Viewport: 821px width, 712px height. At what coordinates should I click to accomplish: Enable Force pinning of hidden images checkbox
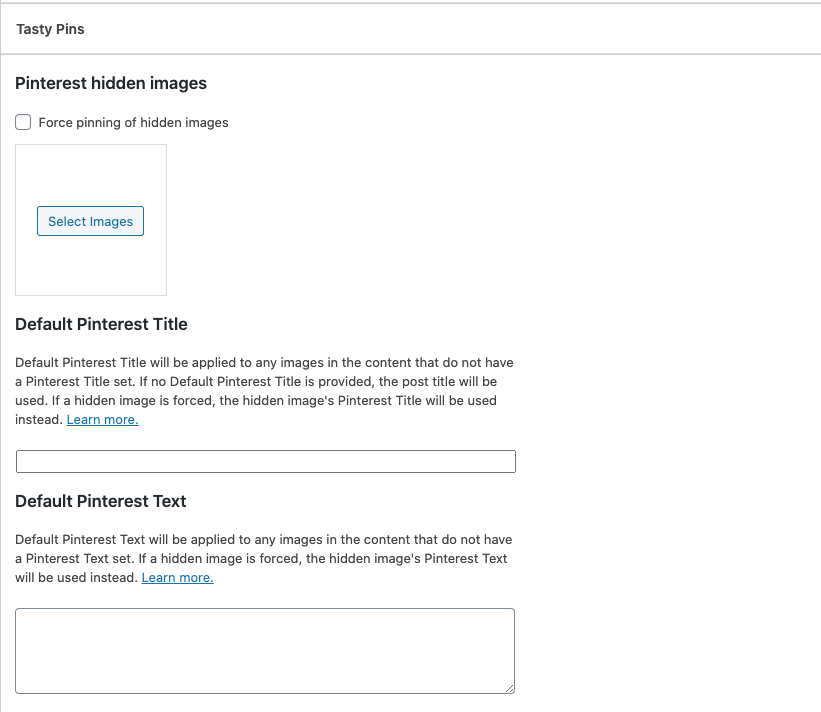pyautogui.click(x=23, y=122)
